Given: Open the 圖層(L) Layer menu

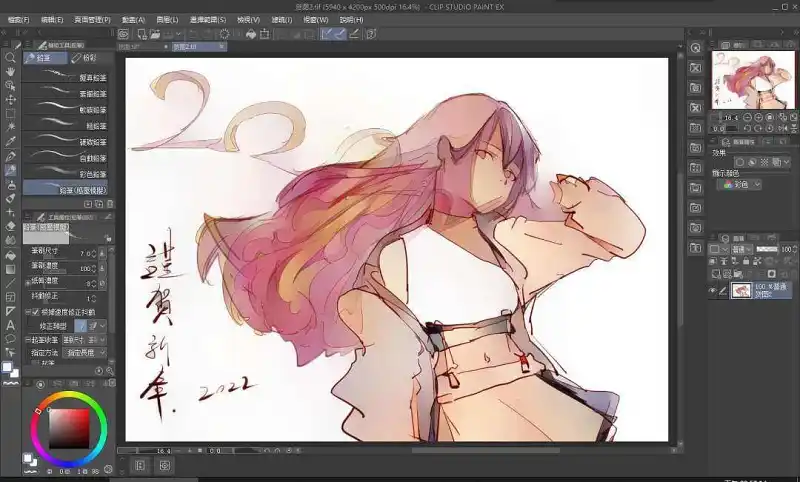Looking at the screenshot, I should click(x=167, y=20).
